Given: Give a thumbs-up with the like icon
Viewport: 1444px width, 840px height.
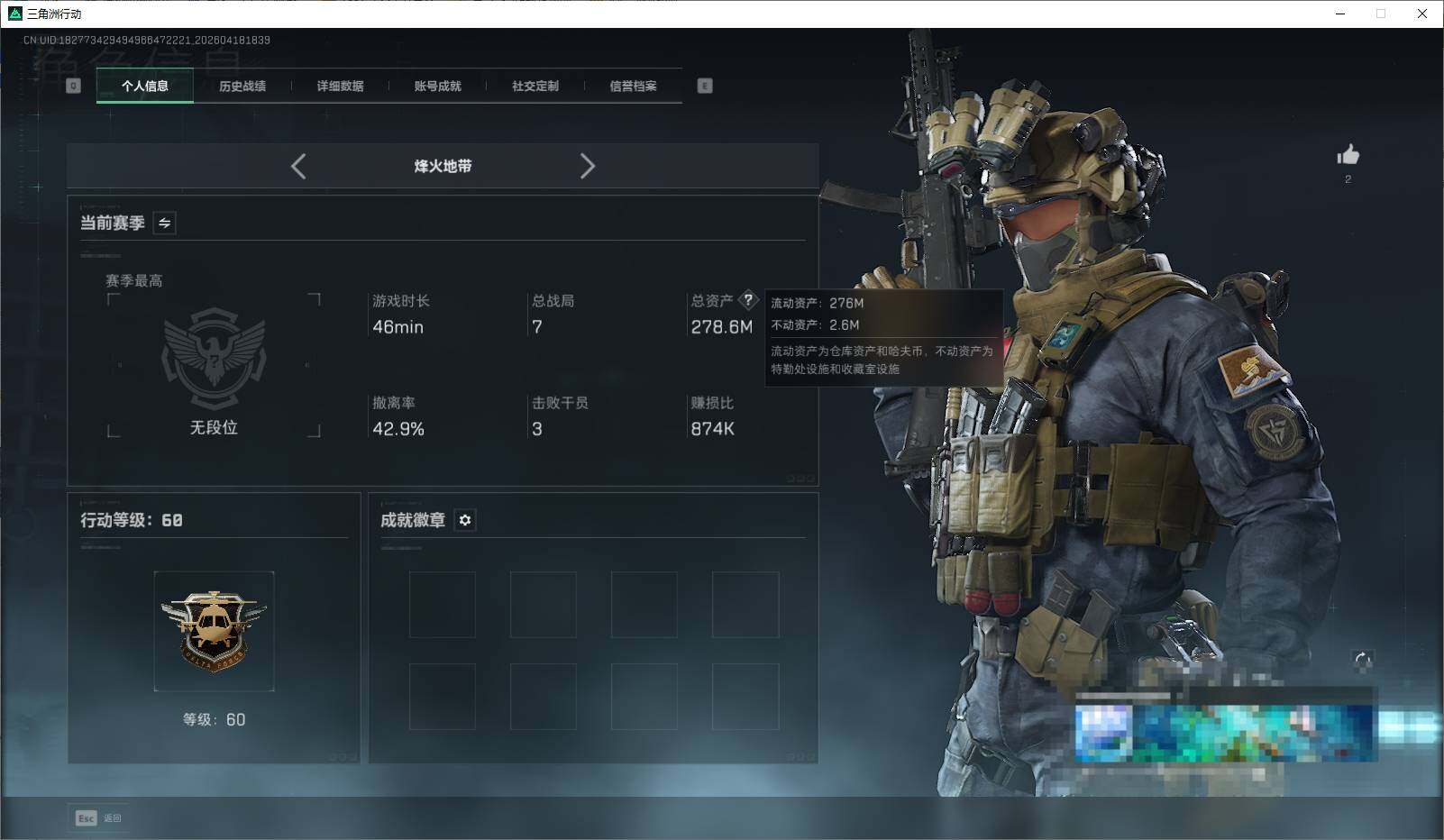Looking at the screenshot, I should tap(1348, 154).
